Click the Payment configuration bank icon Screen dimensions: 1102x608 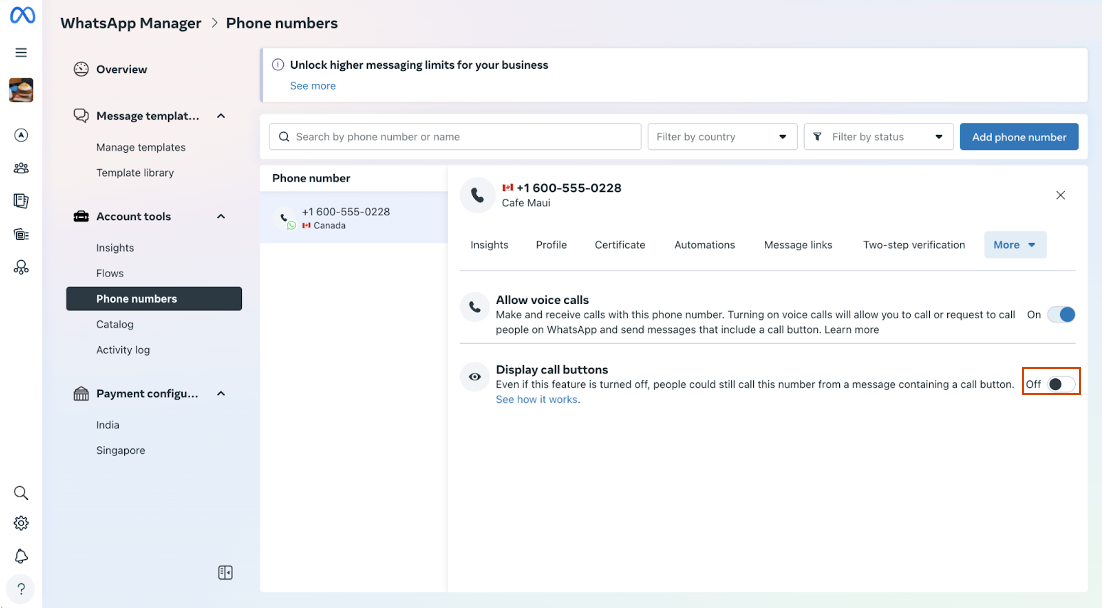point(82,394)
